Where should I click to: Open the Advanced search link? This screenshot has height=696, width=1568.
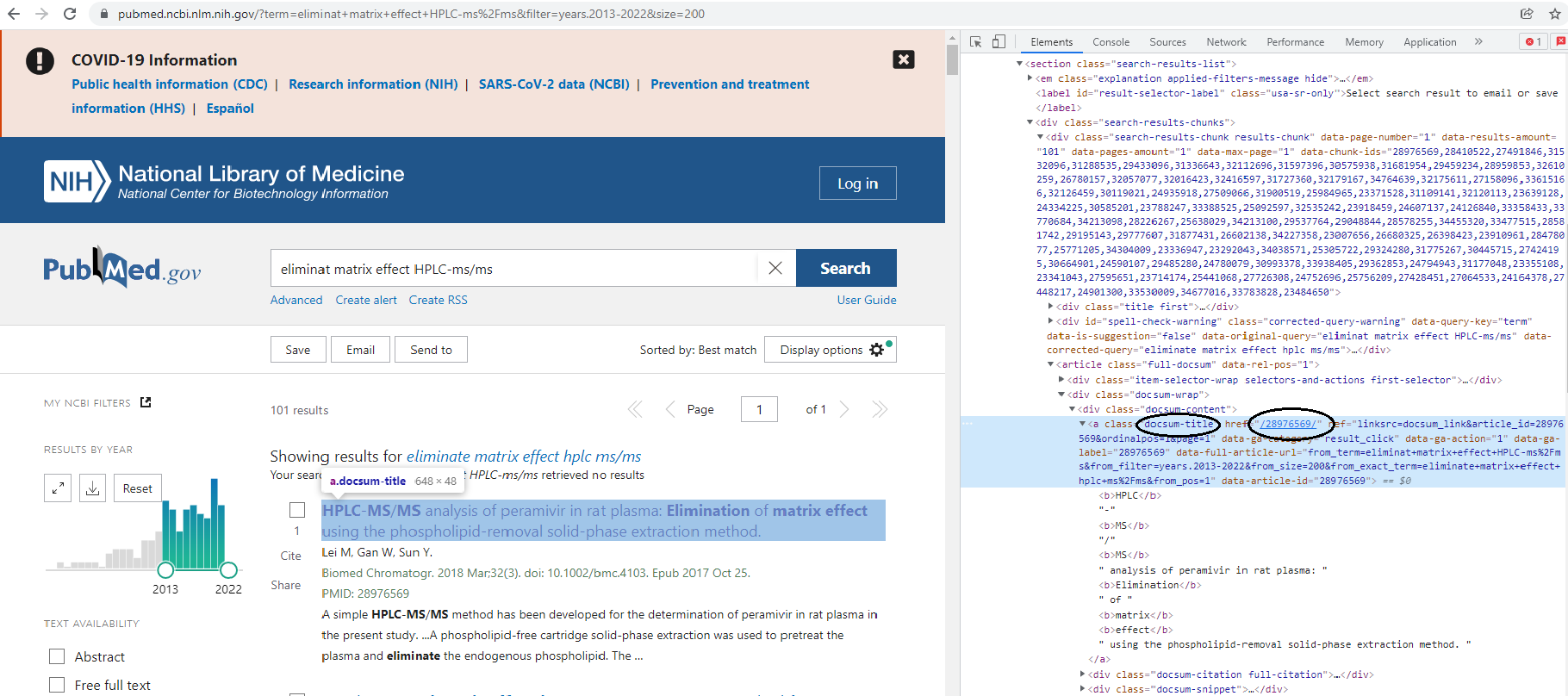click(x=296, y=300)
